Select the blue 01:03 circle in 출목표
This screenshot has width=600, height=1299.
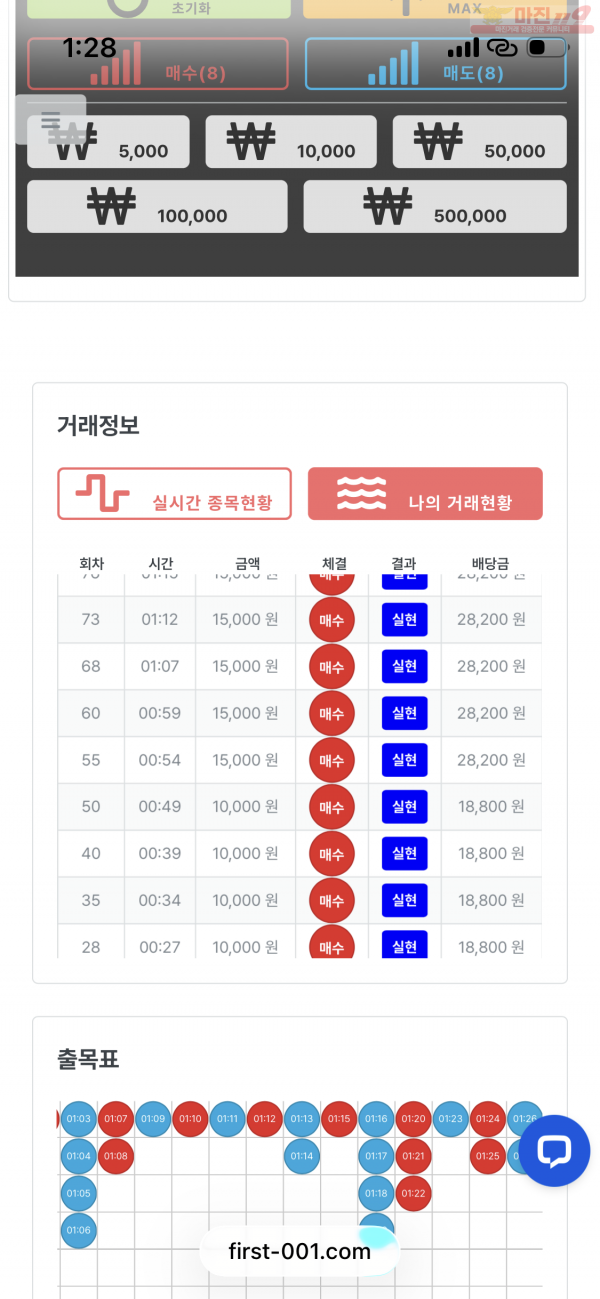(78, 1119)
